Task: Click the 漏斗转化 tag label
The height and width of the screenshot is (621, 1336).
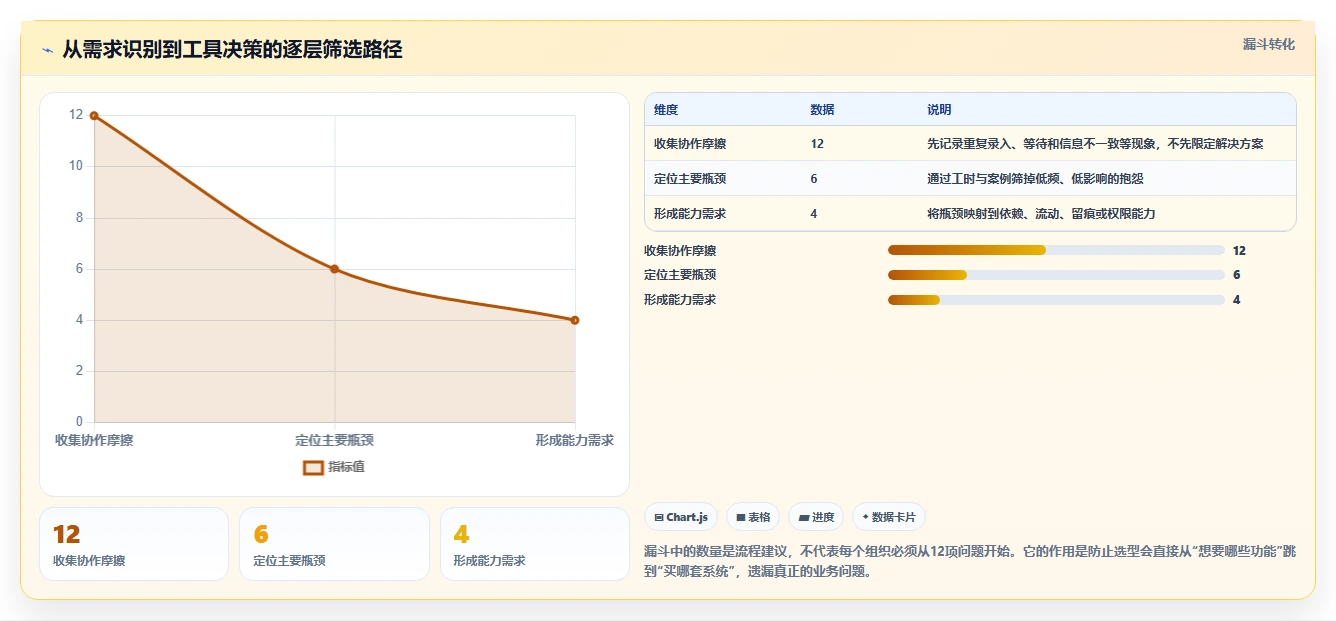Action: 1269,44
